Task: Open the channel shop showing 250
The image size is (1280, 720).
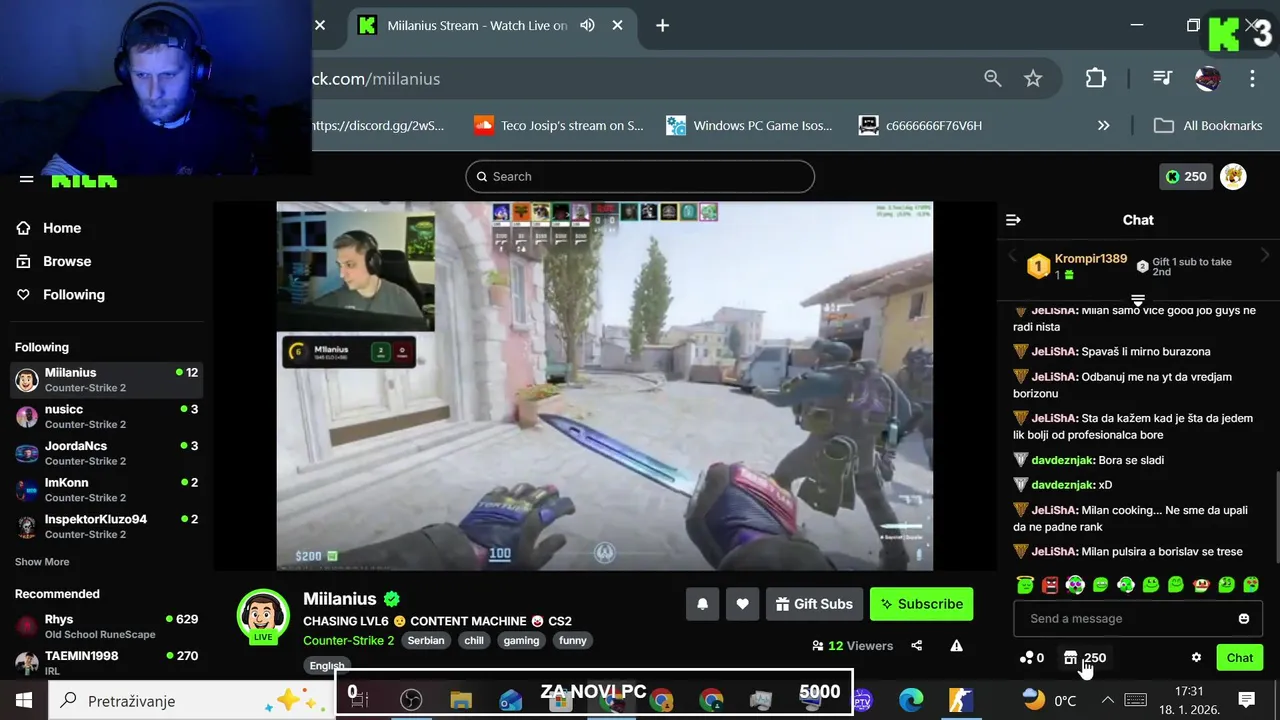Action: point(1085,658)
